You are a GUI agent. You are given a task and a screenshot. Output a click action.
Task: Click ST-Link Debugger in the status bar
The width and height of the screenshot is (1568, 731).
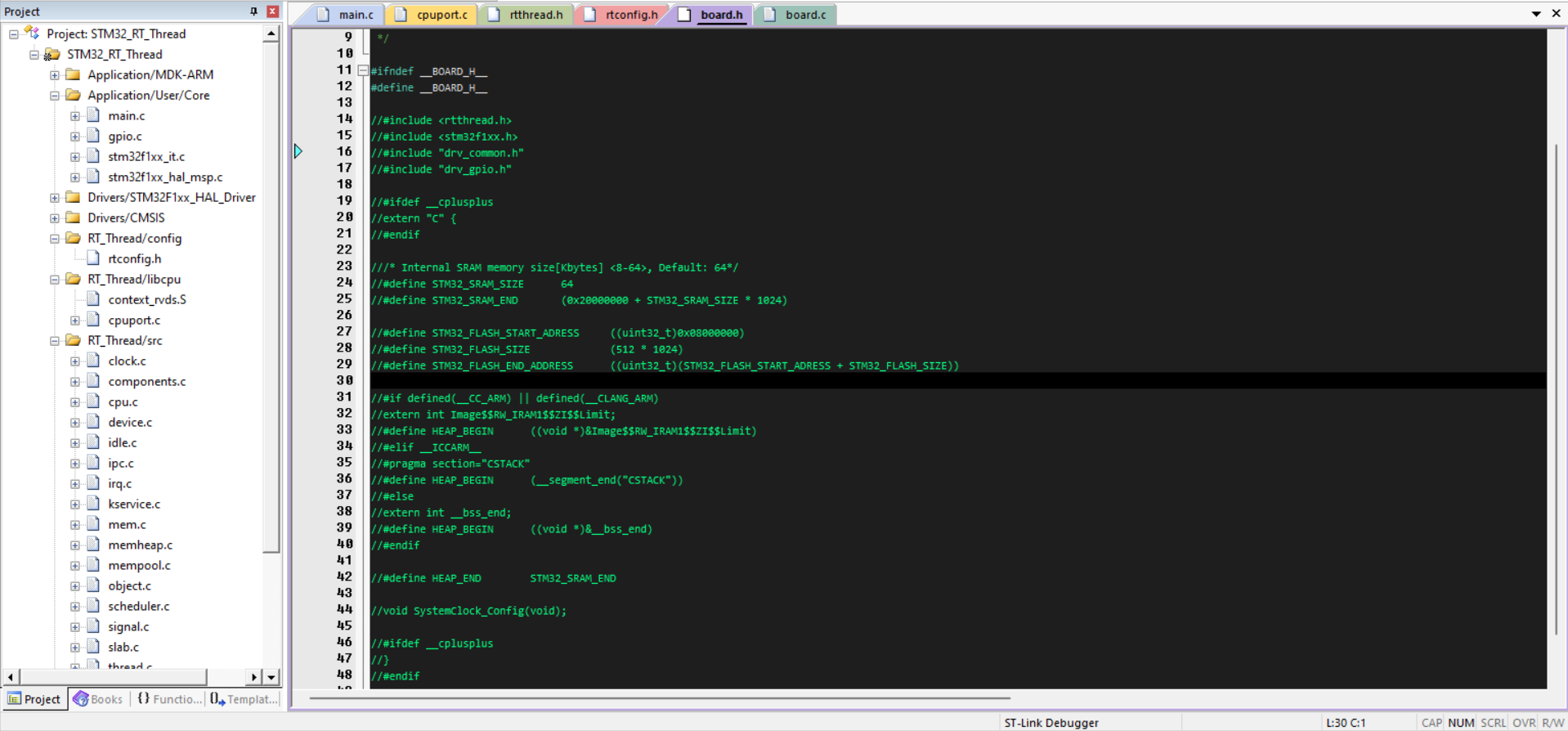coord(1051,723)
